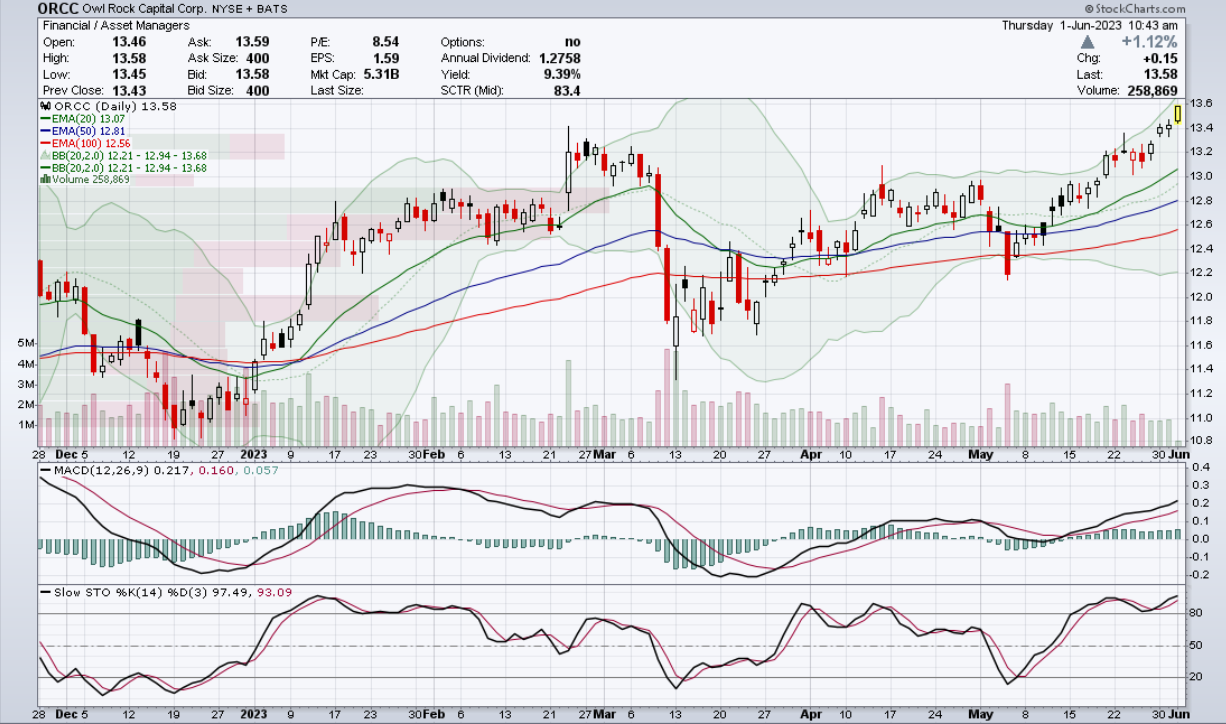
Task: Click the EMA(100) 12.56 legend text
Action: pyautogui.click(x=91, y=142)
